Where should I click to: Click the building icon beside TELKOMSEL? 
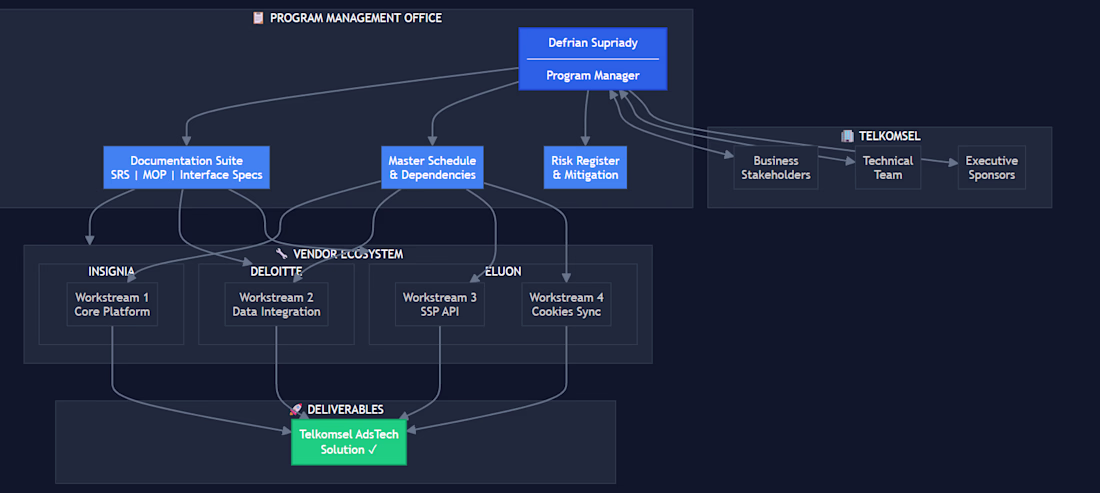click(x=847, y=135)
